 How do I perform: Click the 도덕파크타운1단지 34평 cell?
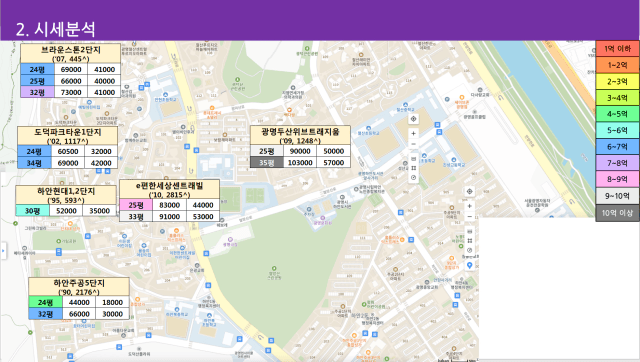click(34, 163)
